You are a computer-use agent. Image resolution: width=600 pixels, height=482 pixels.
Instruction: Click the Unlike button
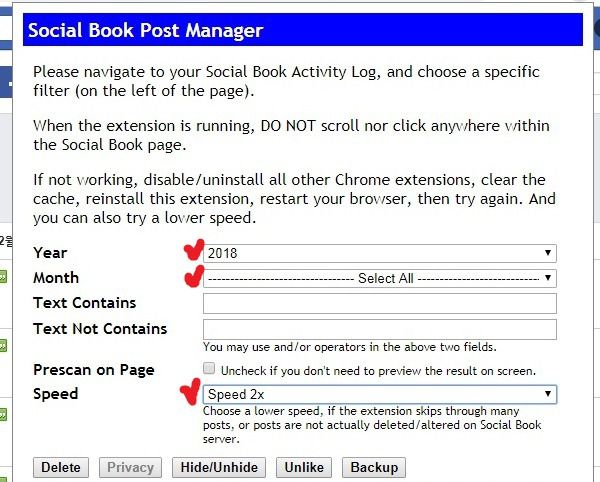pyautogui.click(x=304, y=467)
